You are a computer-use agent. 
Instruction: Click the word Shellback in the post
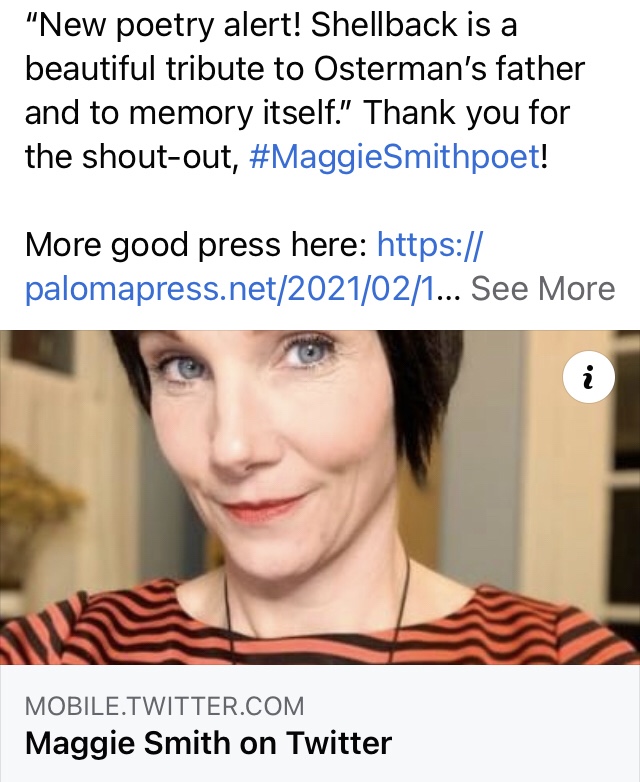click(385, 24)
